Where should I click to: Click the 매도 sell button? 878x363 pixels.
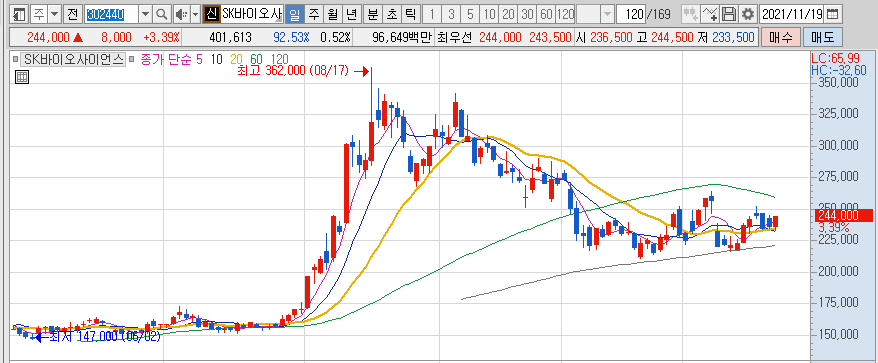pos(822,38)
